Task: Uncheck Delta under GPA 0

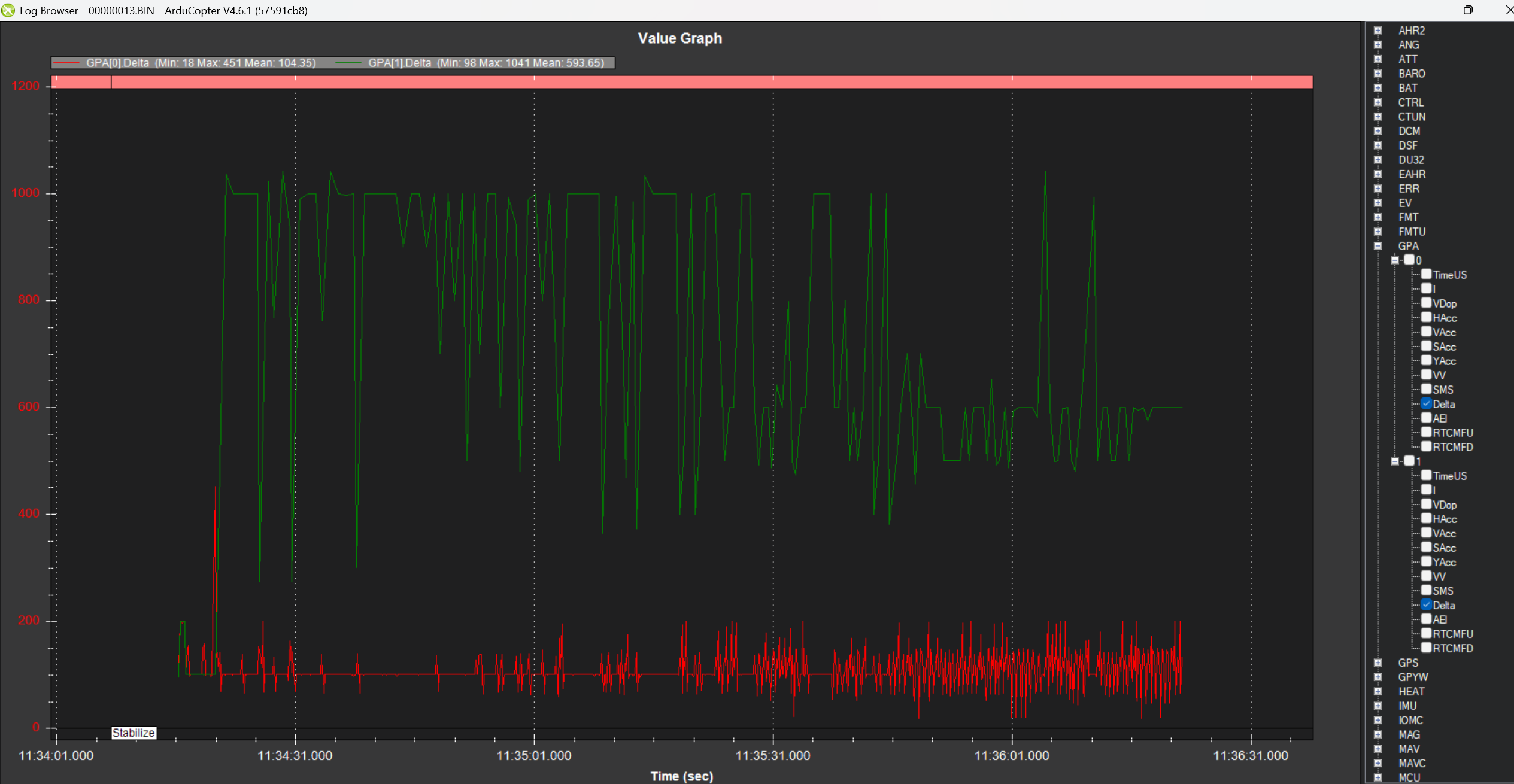Action: pyautogui.click(x=1427, y=403)
